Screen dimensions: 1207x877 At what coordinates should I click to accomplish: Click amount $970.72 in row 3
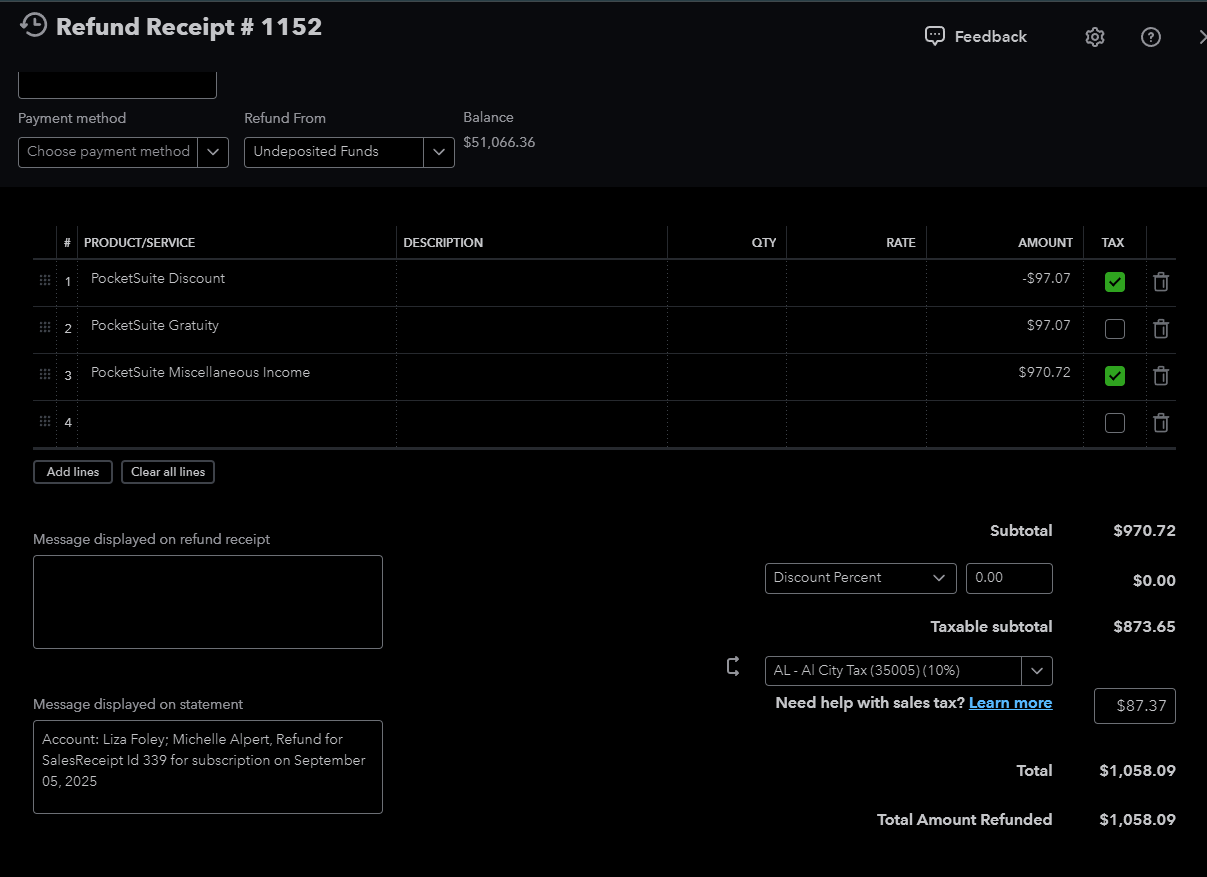click(1005, 376)
